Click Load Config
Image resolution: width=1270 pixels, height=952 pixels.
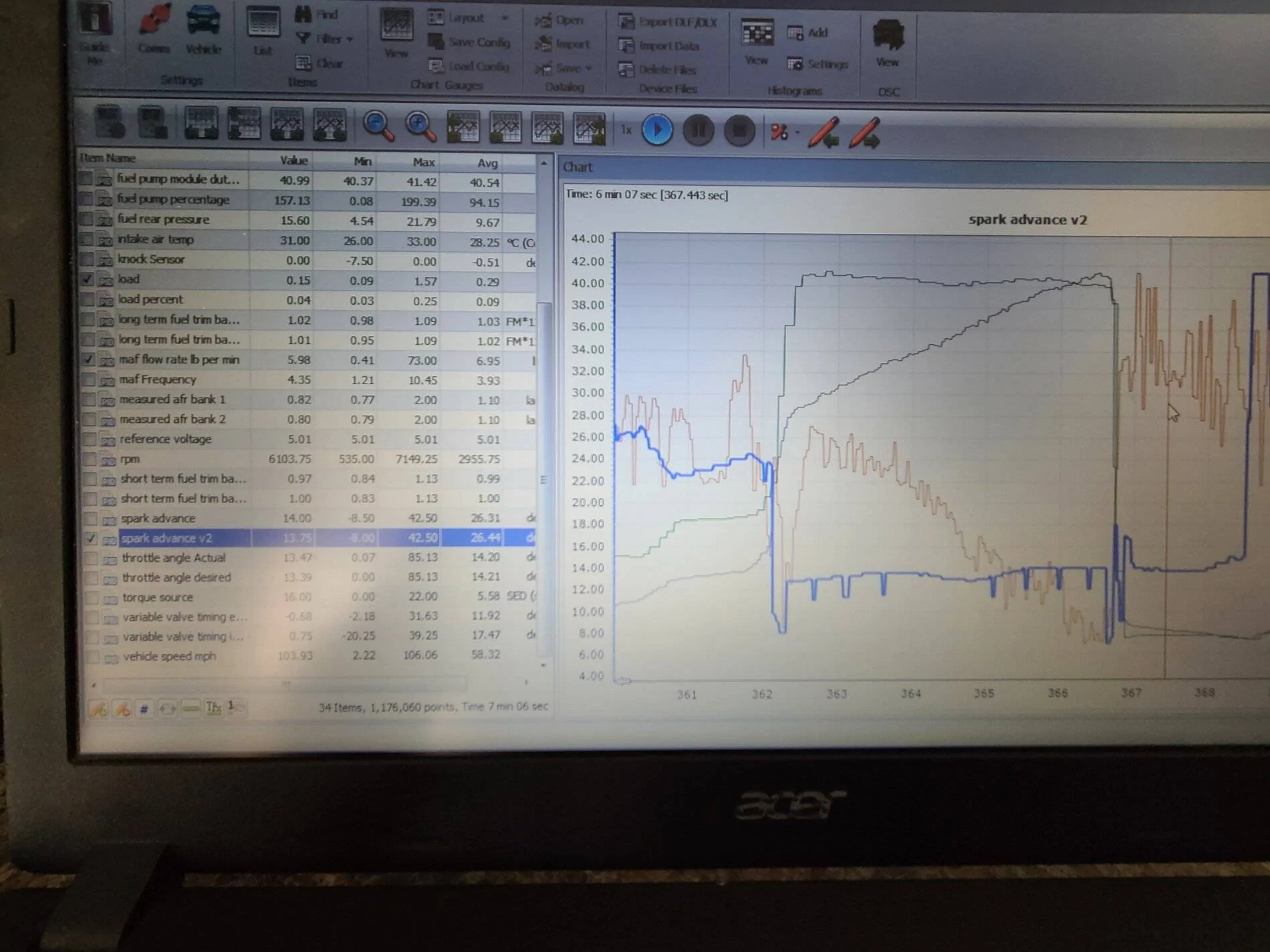point(469,66)
